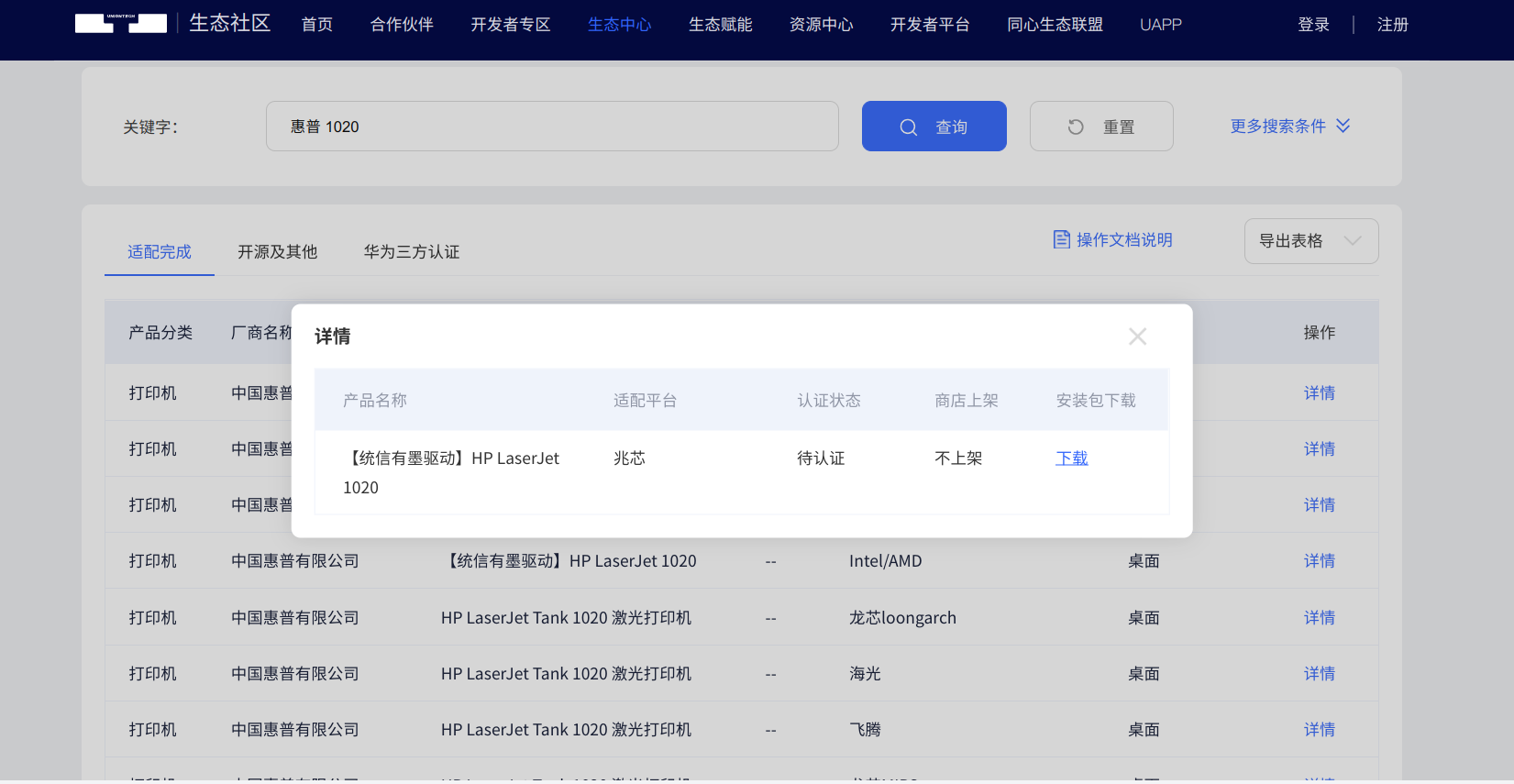Open 首页 in the top navigation
The width and height of the screenshot is (1514, 784).
click(x=317, y=25)
